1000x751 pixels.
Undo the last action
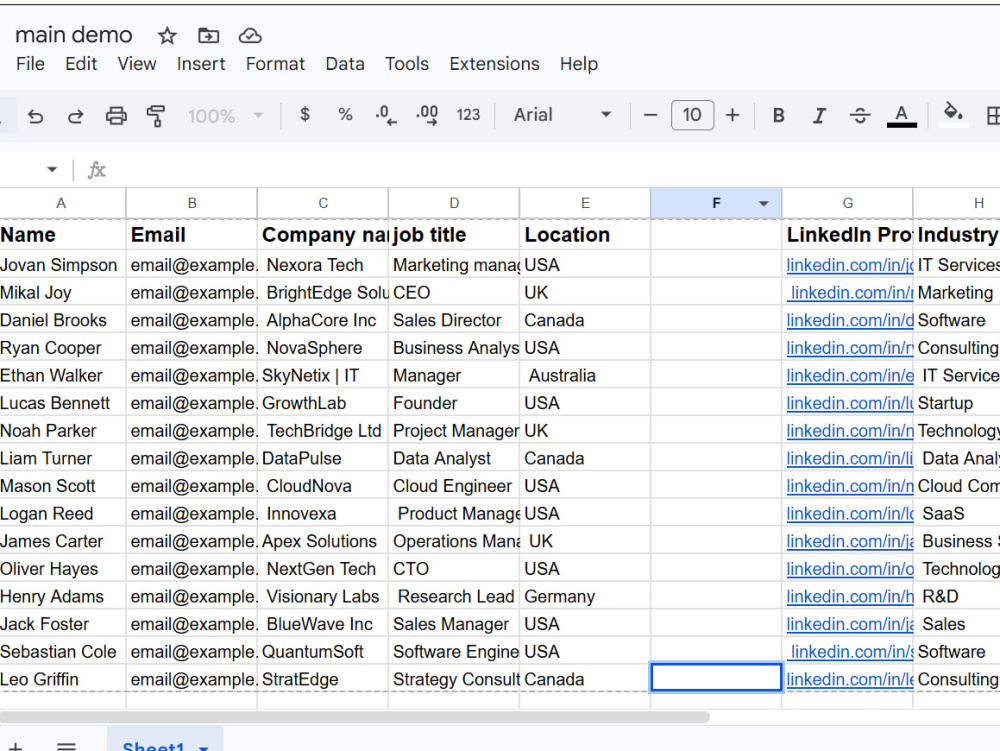36,115
